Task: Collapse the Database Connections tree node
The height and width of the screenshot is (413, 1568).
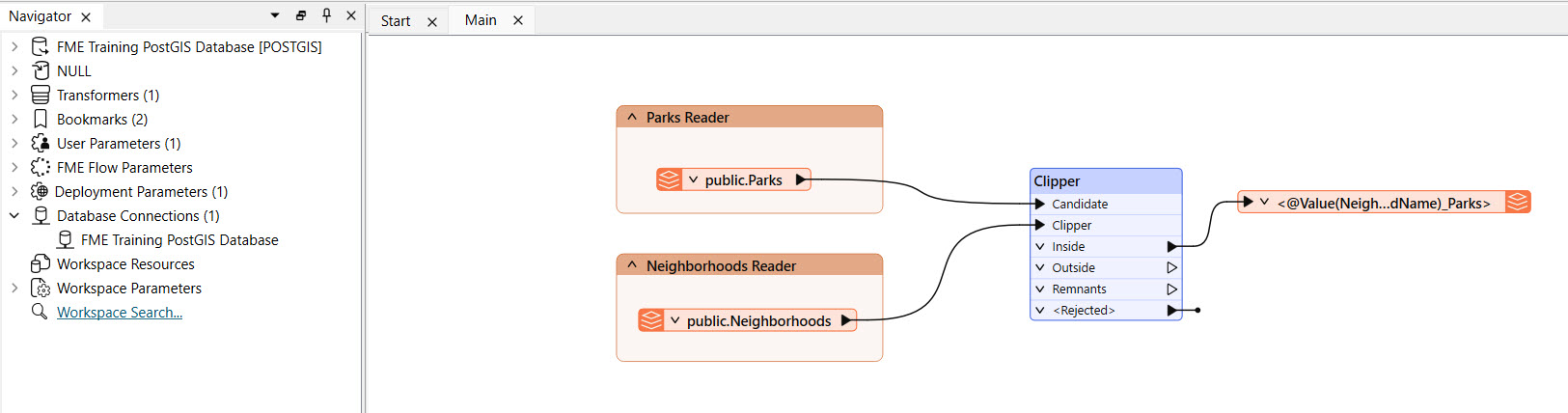Action: (14, 215)
